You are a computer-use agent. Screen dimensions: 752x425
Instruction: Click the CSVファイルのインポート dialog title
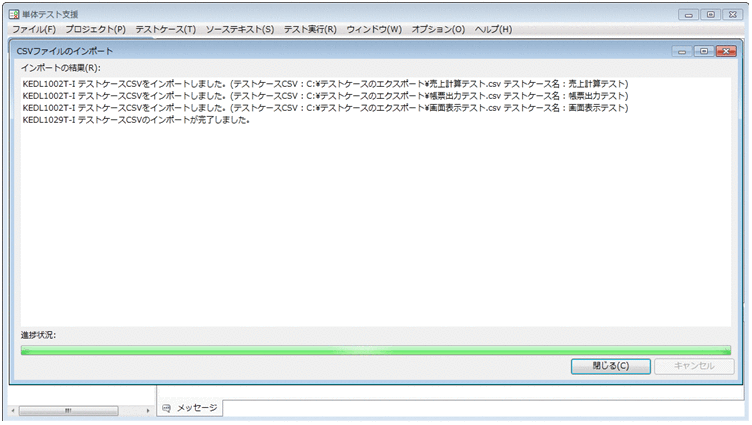coord(65,51)
